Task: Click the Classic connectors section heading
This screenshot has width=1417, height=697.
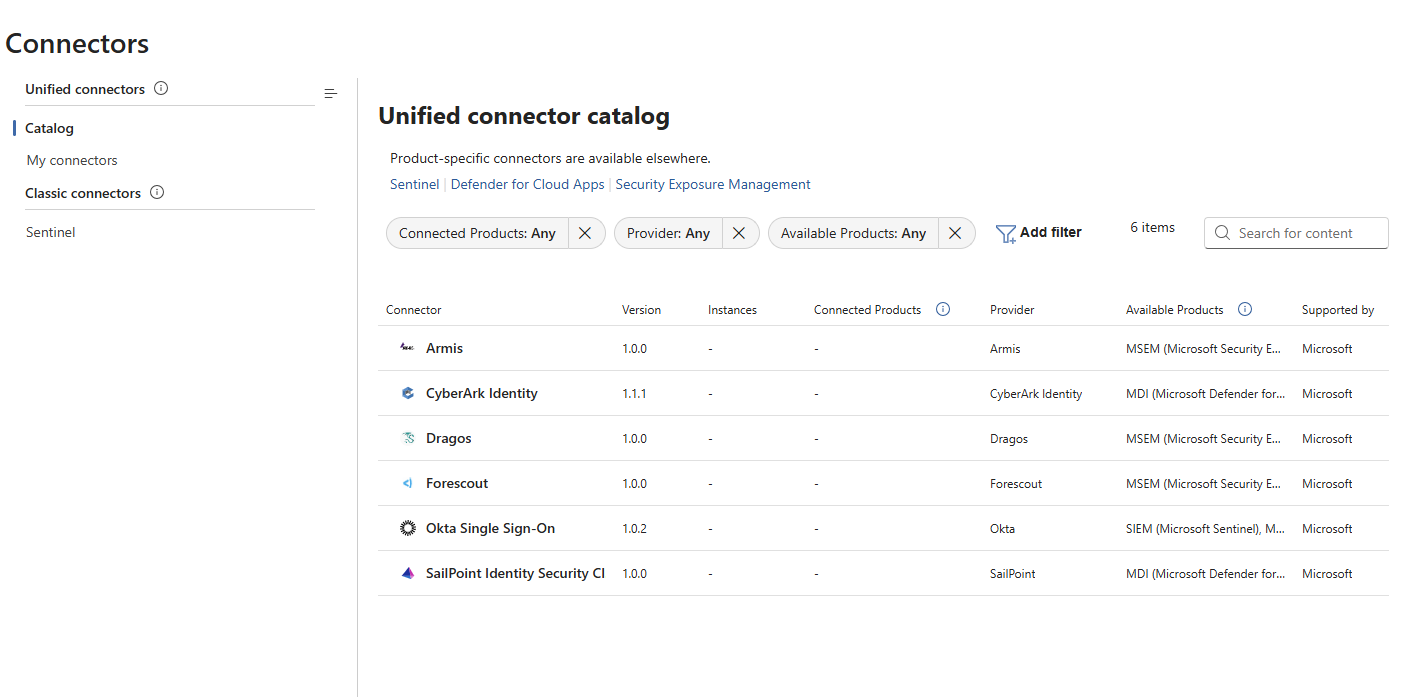Action: click(x=83, y=193)
